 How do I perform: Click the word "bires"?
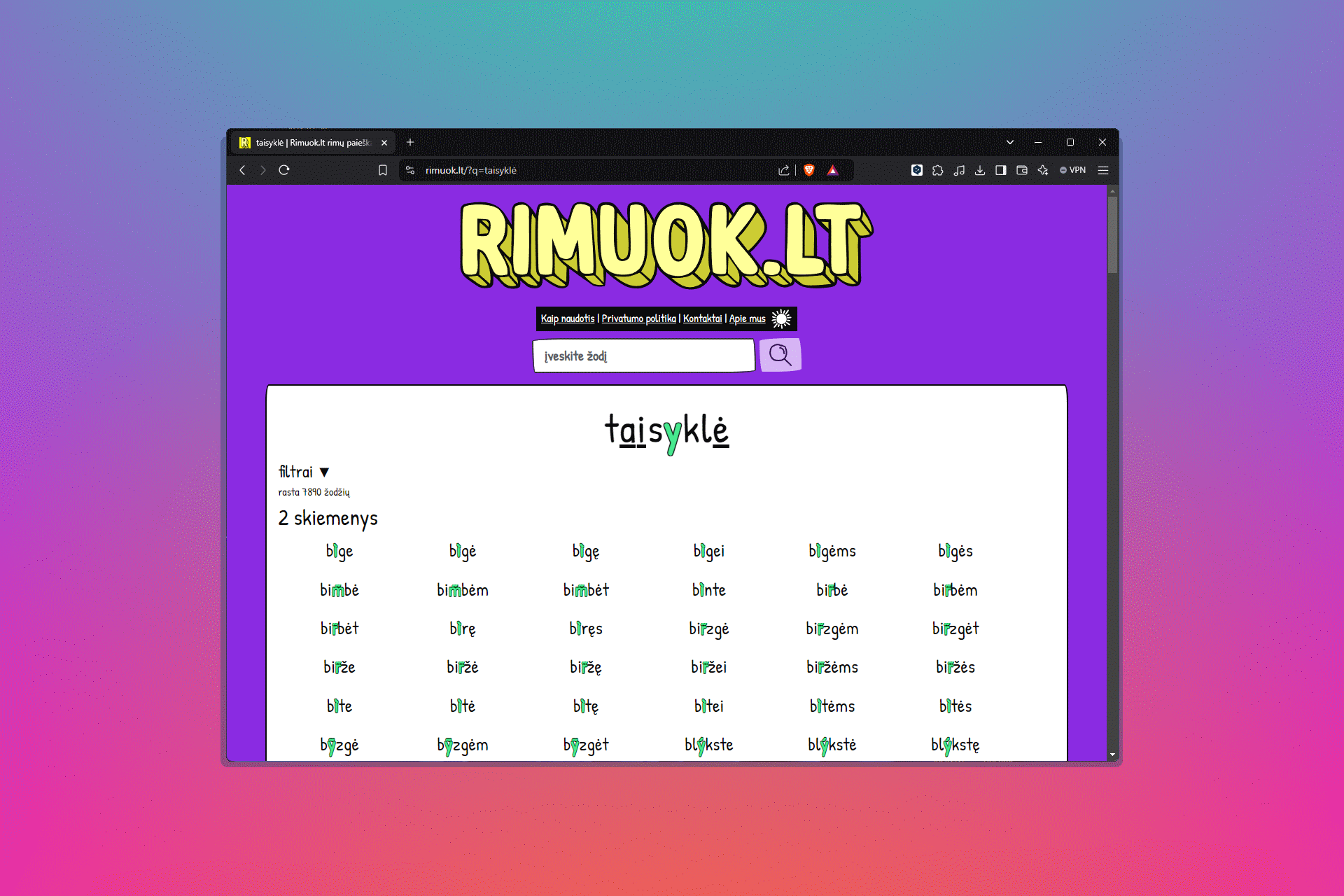tap(586, 629)
